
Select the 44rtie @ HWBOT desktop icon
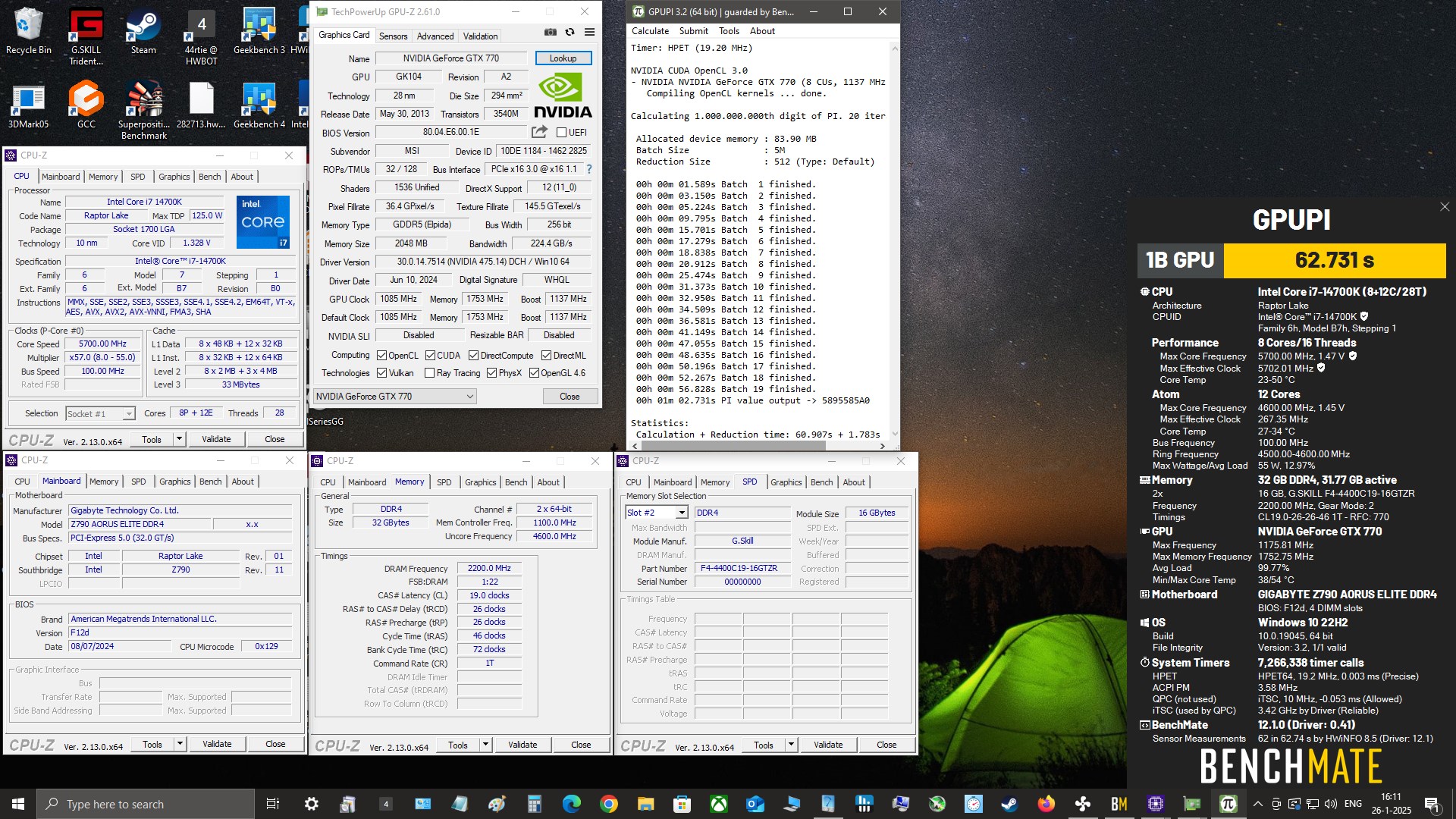coord(201,36)
